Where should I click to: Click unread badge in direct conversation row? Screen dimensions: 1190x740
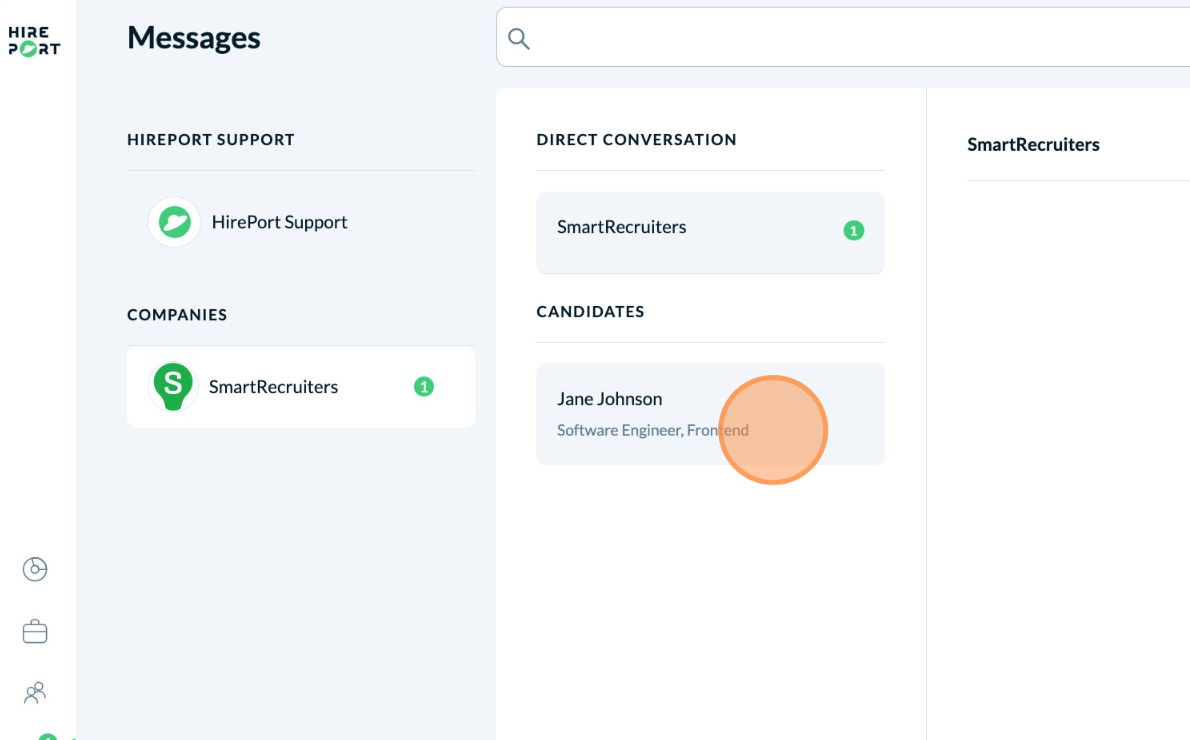click(x=854, y=230)
